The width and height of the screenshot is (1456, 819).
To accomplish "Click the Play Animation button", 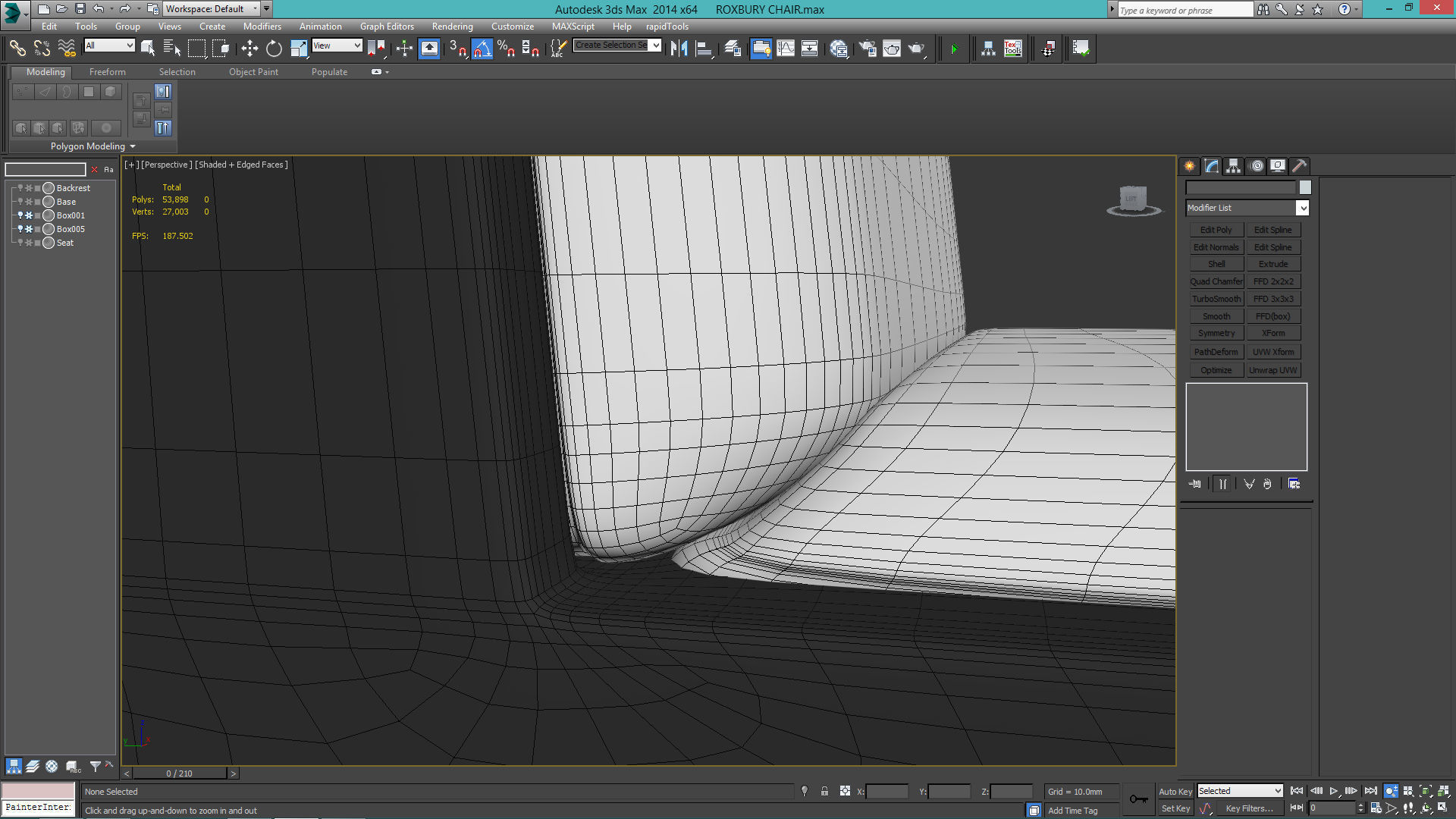I will [1334, 791].
